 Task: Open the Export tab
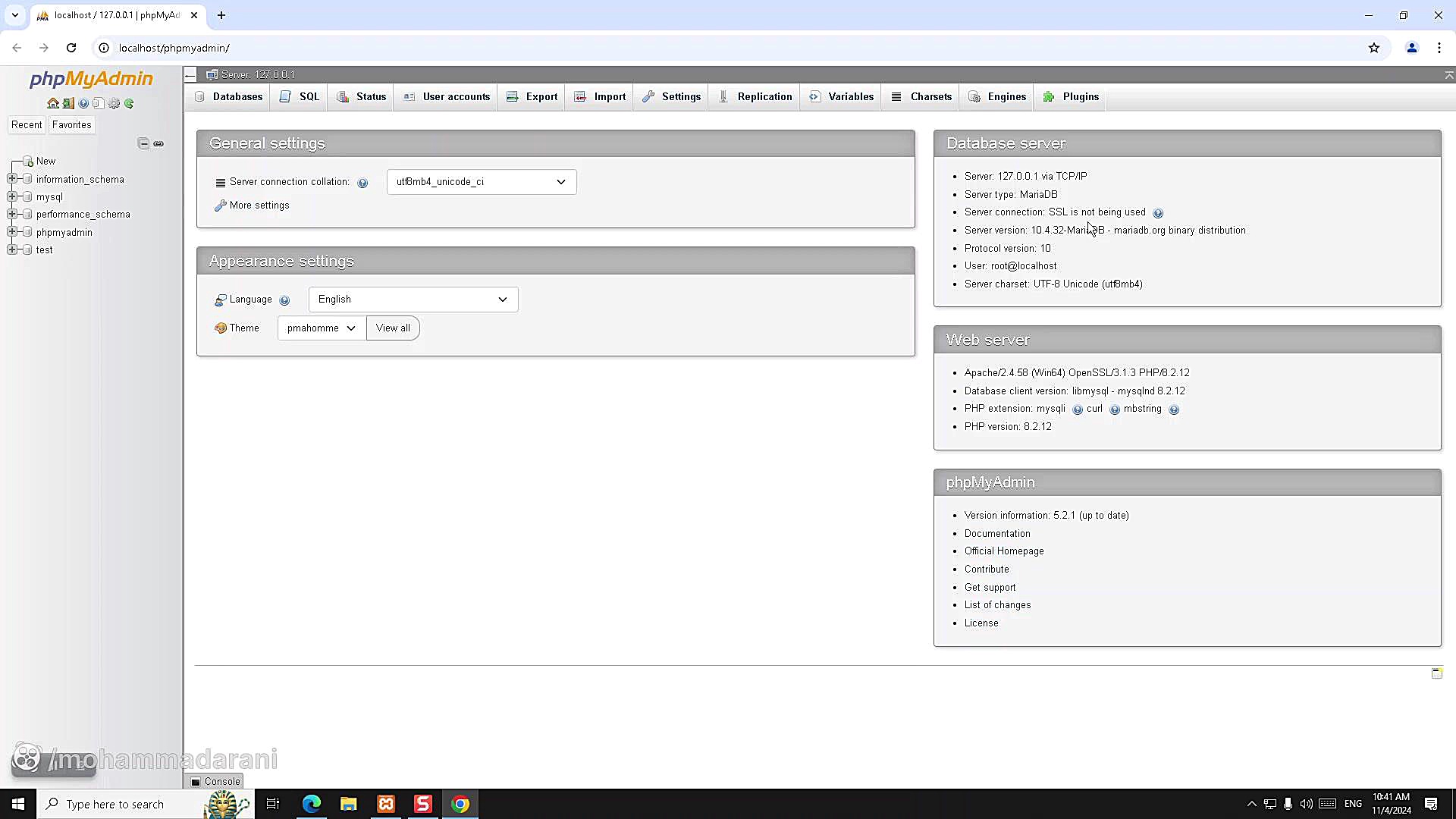pyautogui.click(x=532, y=97)
